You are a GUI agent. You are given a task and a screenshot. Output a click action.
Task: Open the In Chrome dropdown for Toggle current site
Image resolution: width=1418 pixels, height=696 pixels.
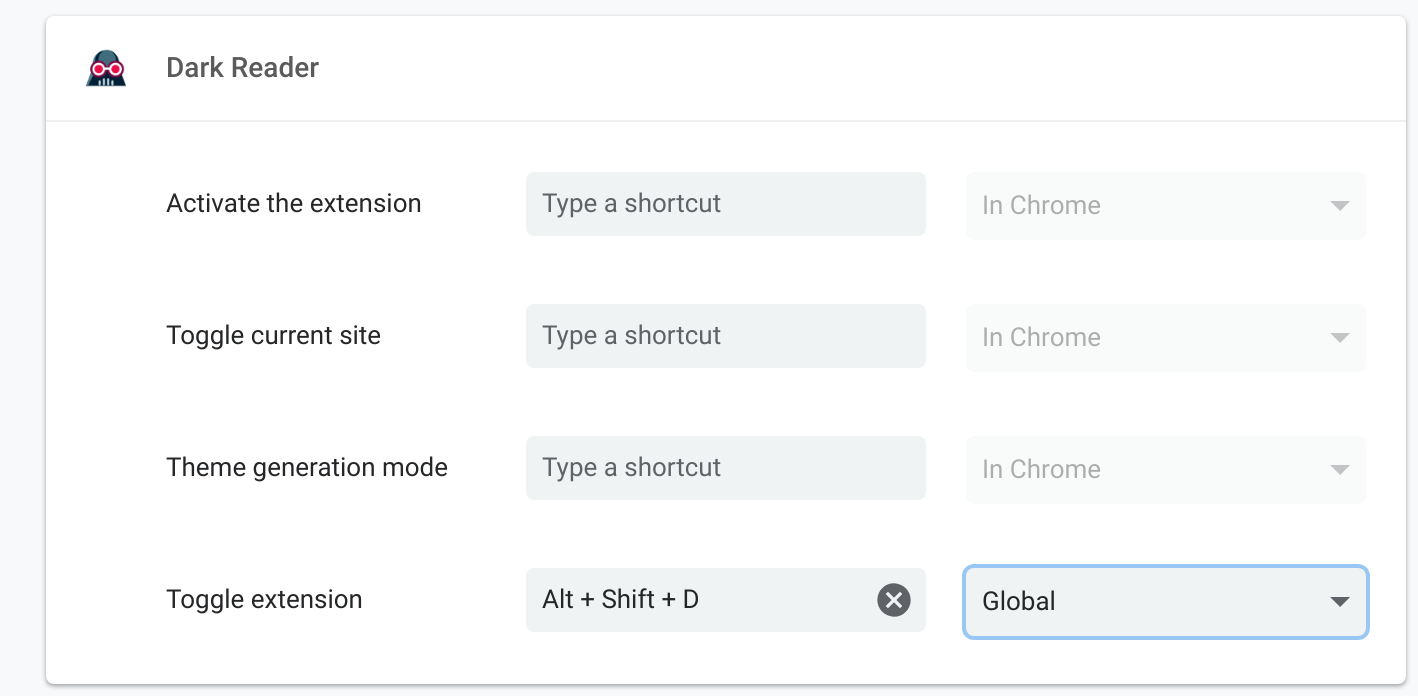click(x=1165, y=338)
